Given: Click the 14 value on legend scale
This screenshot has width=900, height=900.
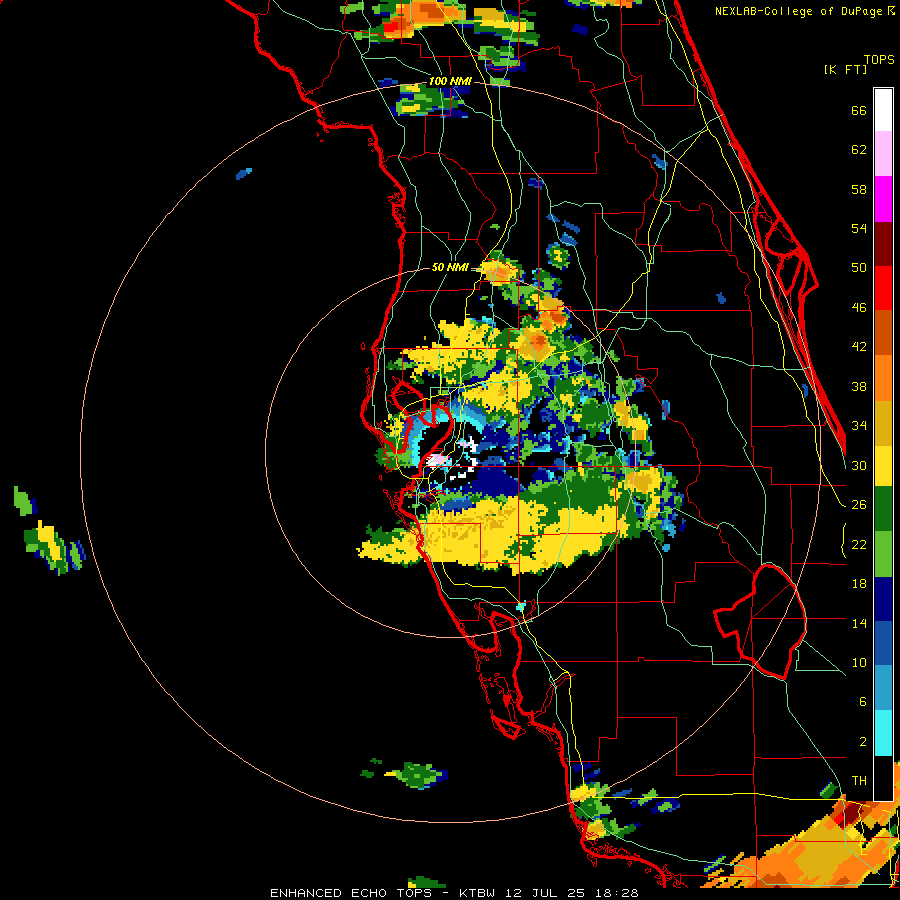Looking at the screenshot, I should click(859, 623).
